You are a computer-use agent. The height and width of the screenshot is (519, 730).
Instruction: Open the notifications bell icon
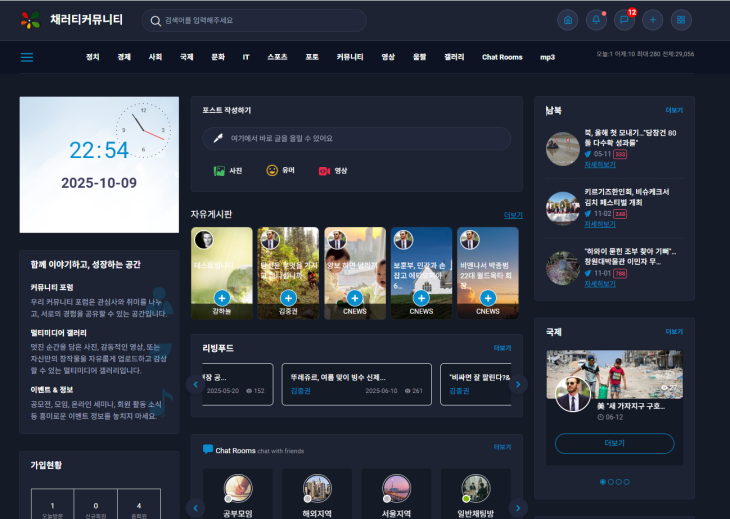(596, 20)
